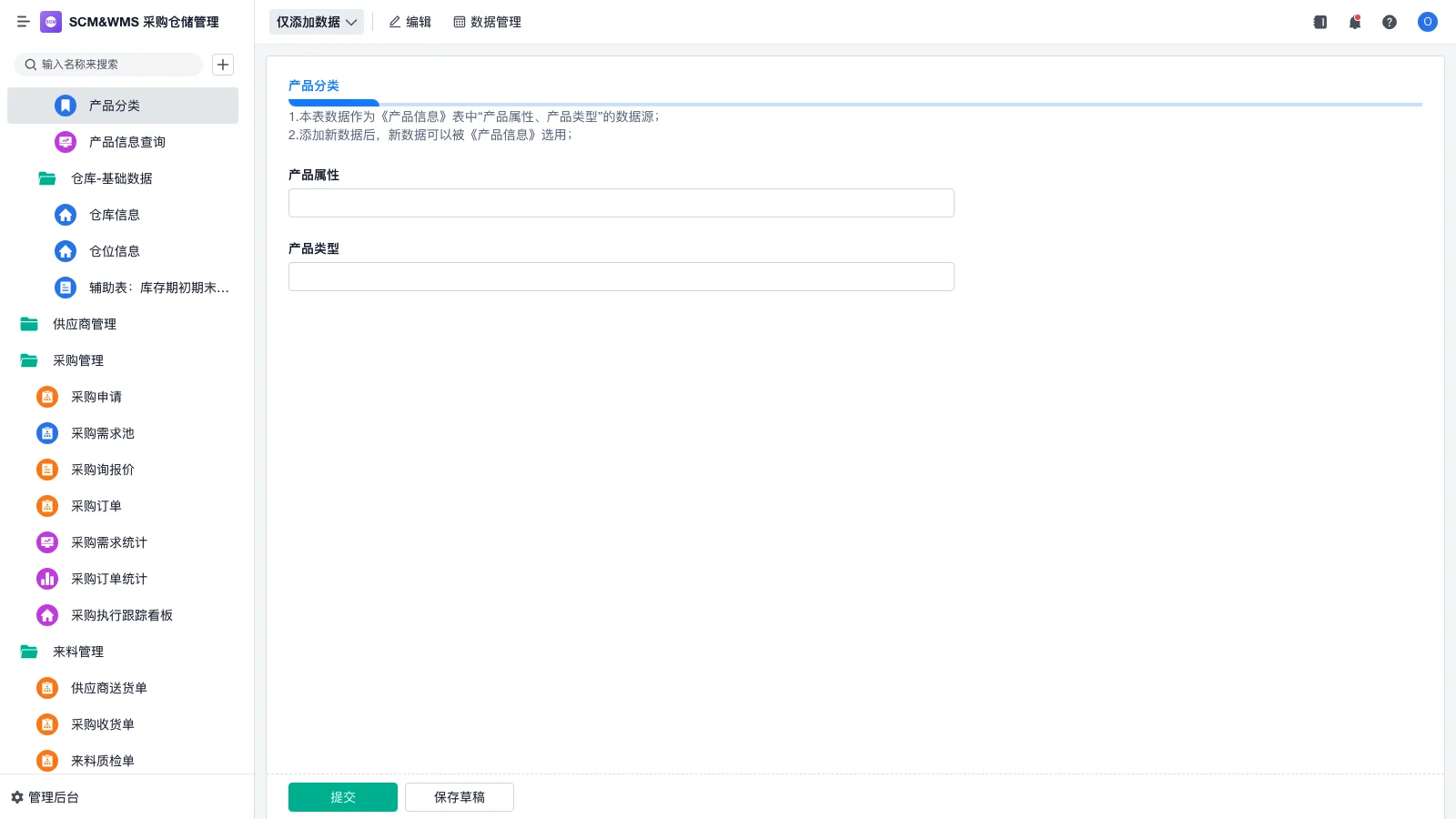Open notifications via the bell icon
This screenshot has width=1456, height=819.
click(x=1355, y=22)
